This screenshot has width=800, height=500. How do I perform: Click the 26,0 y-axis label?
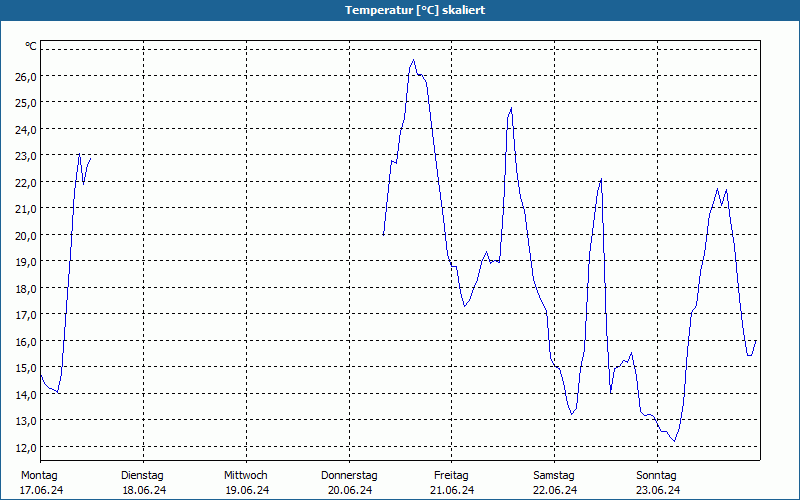click(x=26, y=77)
